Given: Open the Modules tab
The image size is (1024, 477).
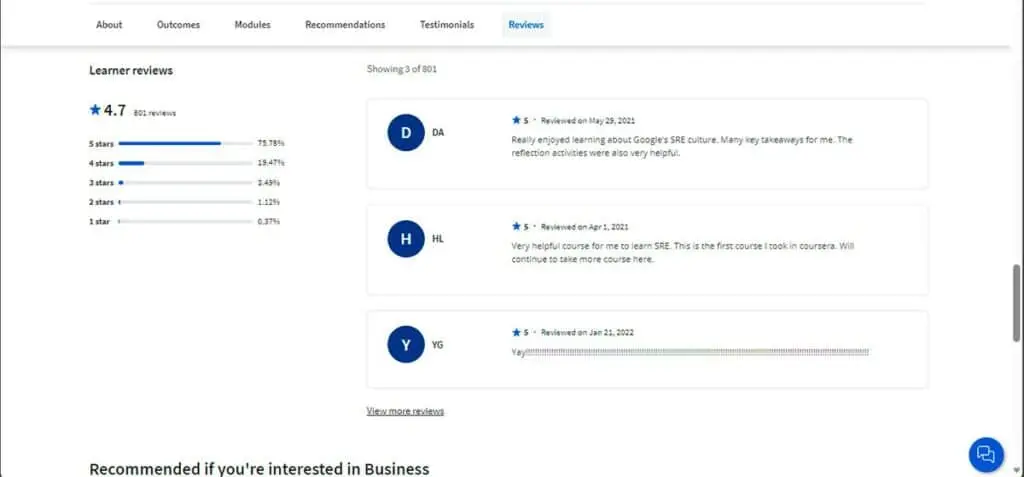Looking at the screenshot, I should click(253, 25).
